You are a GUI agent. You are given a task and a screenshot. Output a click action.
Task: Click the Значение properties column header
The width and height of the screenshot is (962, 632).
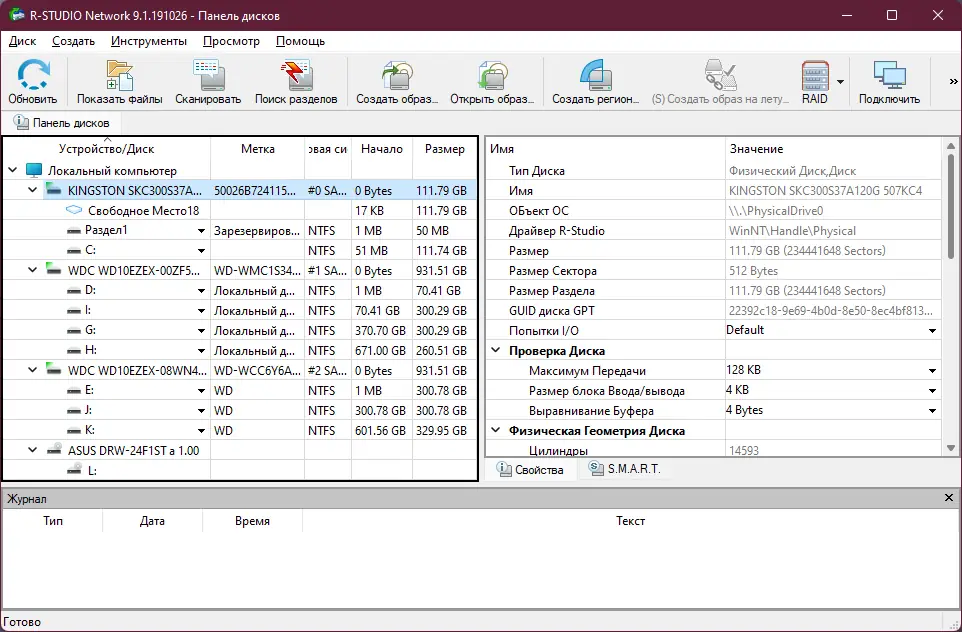pyautogui.click(x=833, y=148)
